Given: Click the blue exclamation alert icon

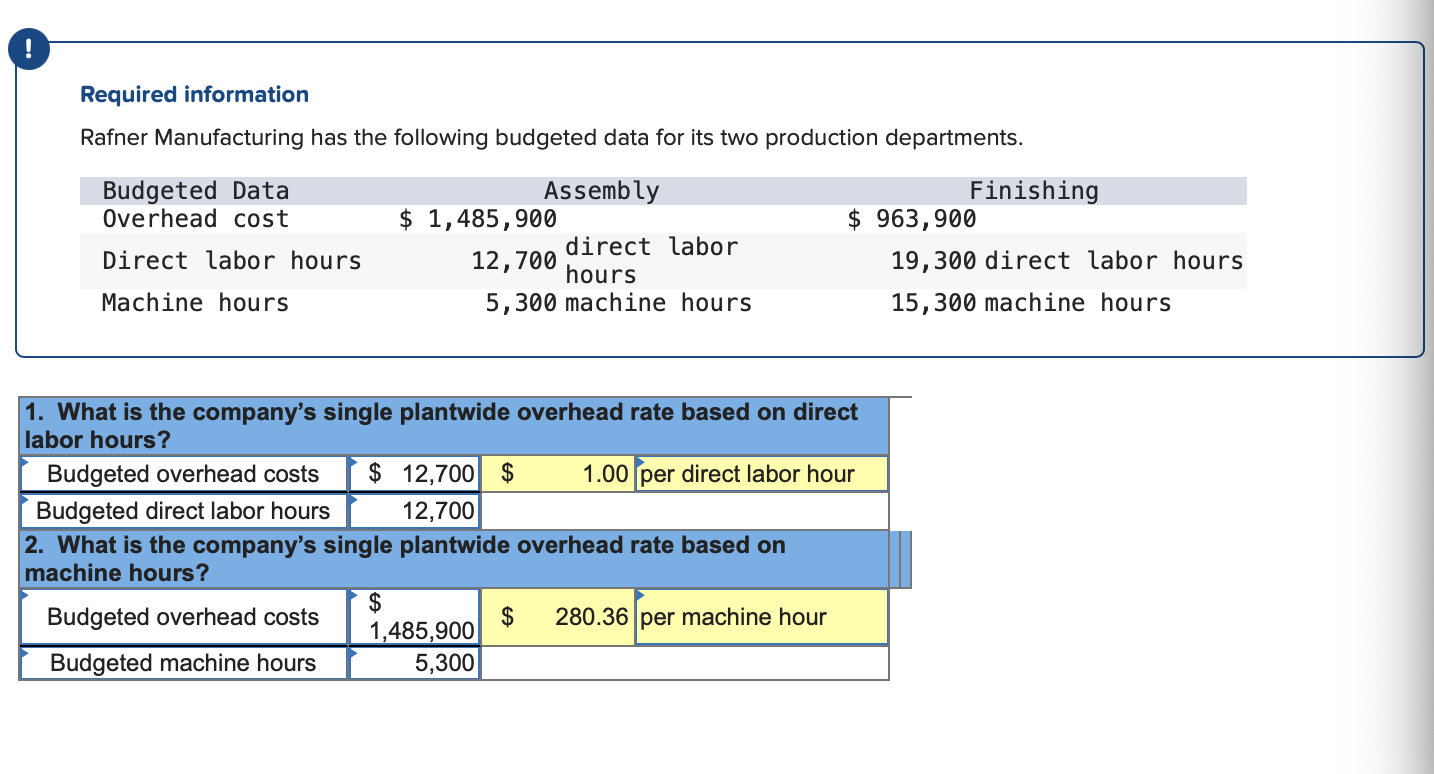Looking at the screenshot, I should tap(28, 47).
